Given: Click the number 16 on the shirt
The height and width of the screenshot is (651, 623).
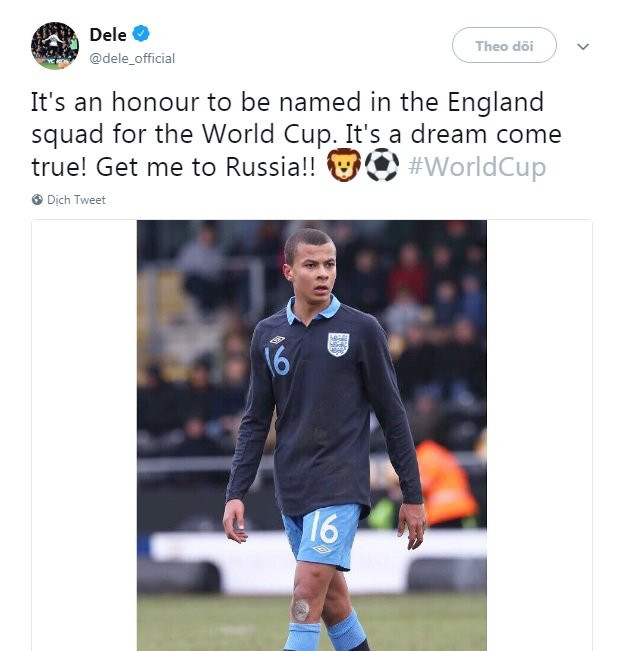Looking at the screenshot, I should click(277, 360).
